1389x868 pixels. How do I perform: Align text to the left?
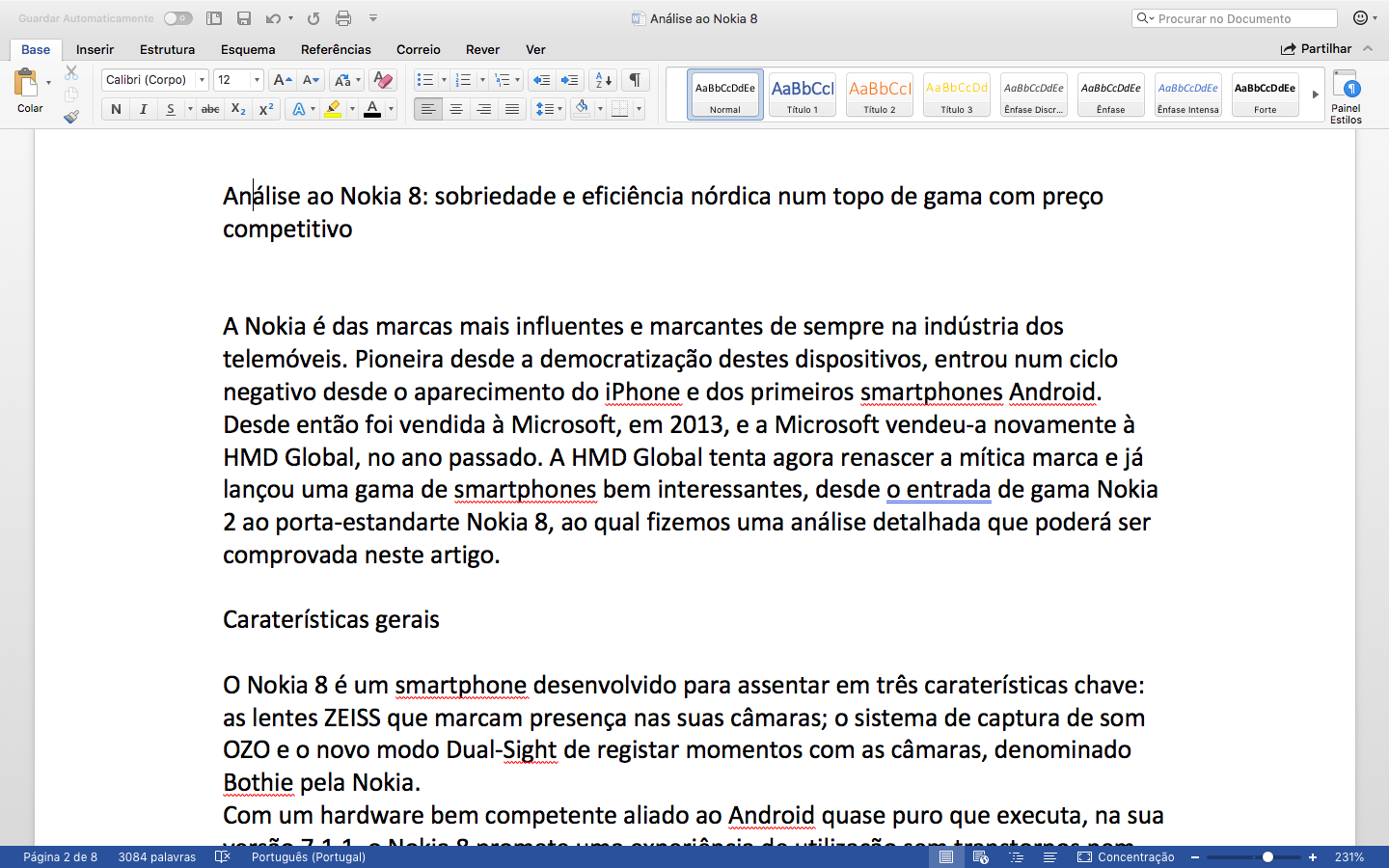(x=427, y=109)
